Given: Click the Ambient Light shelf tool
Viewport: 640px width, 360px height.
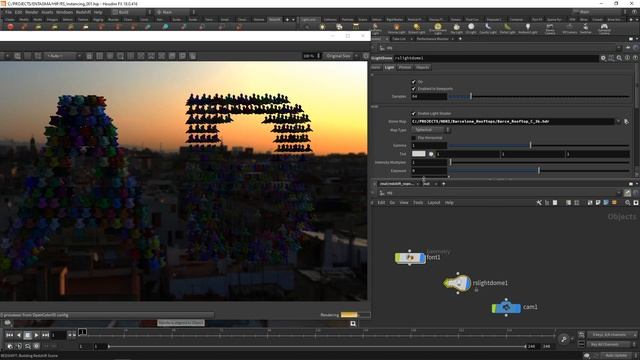Looking at the screenshot, I should pyautogui.click(x=528, y=28).
